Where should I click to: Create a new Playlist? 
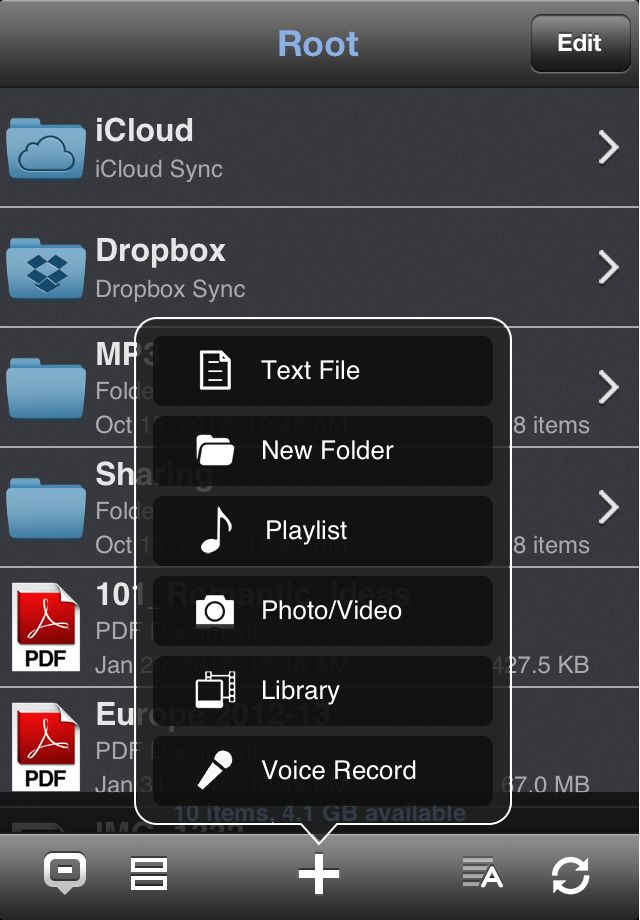(323, 530)
